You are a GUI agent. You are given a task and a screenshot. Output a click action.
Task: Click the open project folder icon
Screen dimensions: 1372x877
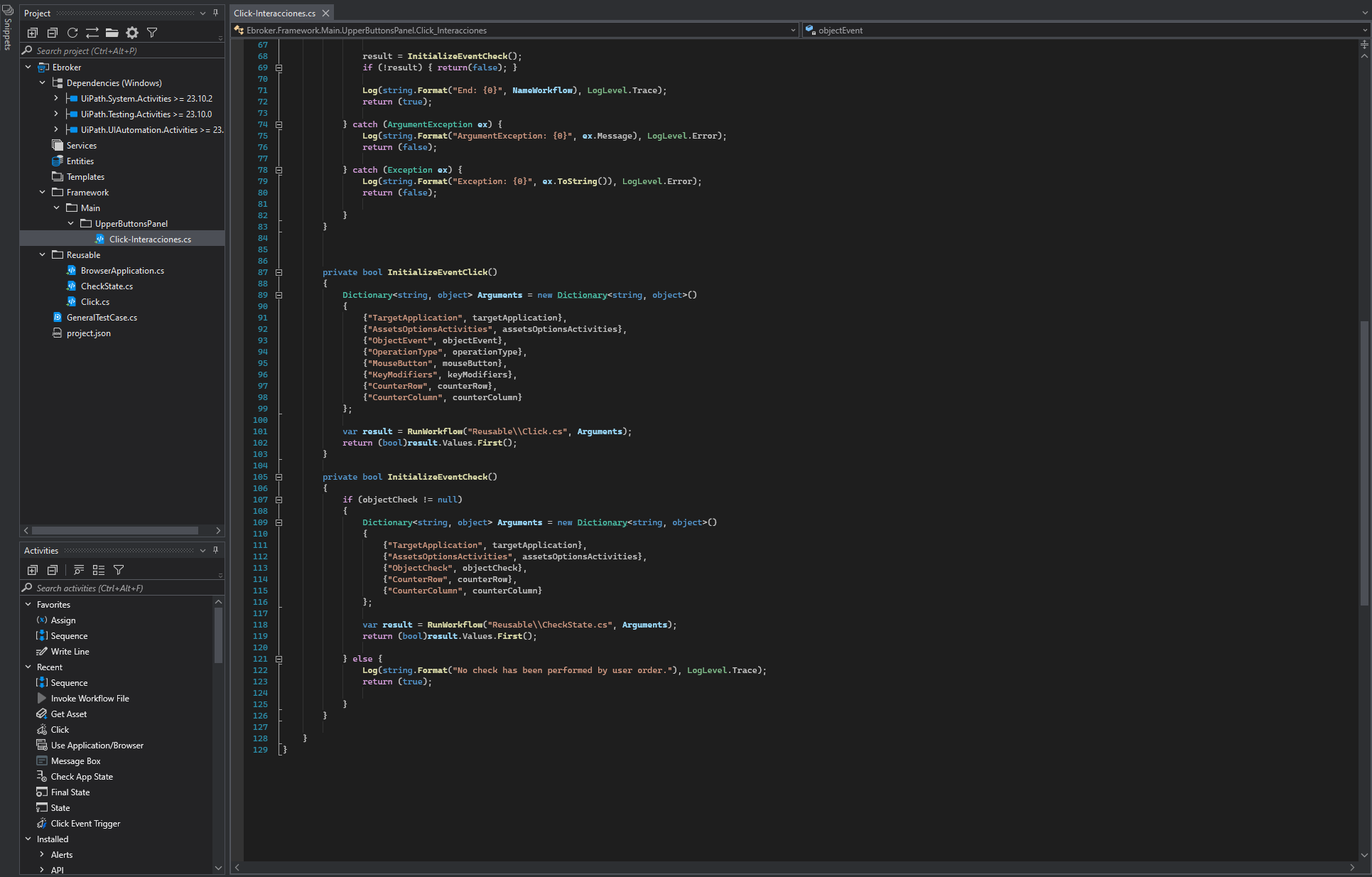pos(112,33)
